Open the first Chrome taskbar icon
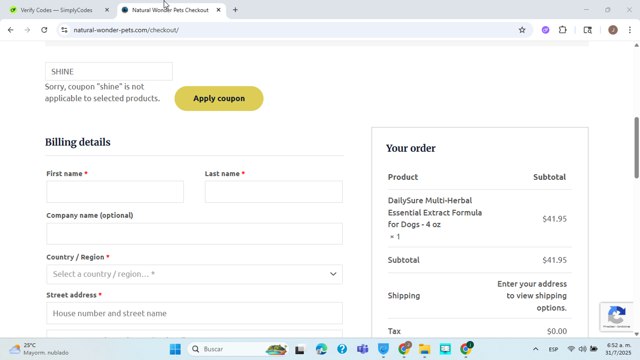The image size is (640, 360). tap(404, 349)
